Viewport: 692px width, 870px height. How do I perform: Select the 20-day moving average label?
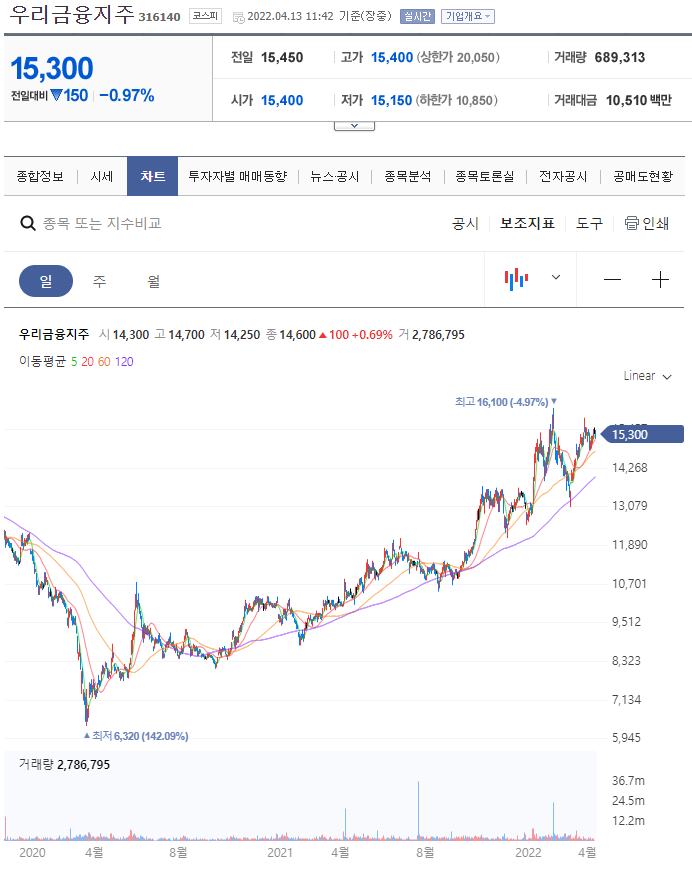[88, 362]
